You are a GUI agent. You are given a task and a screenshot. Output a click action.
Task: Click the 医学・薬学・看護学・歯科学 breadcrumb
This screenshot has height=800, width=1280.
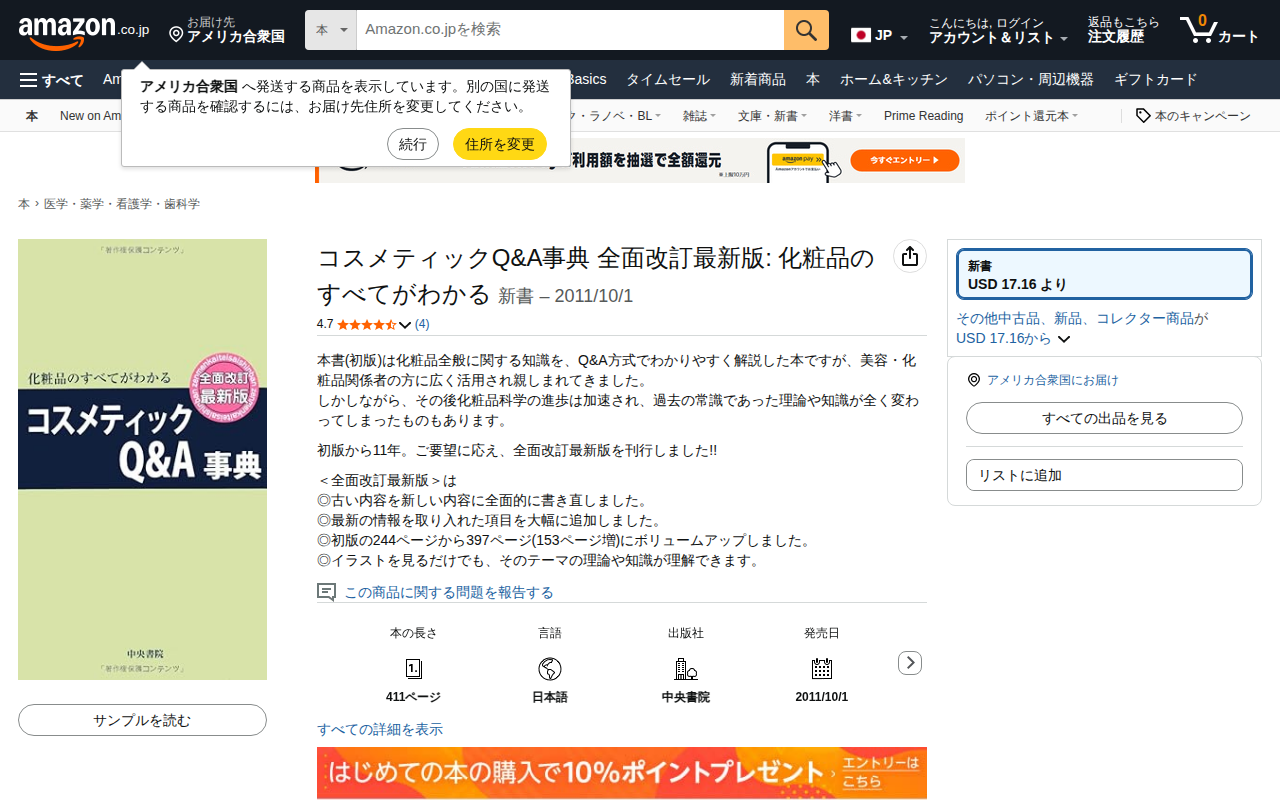click(x=122, y=204)
